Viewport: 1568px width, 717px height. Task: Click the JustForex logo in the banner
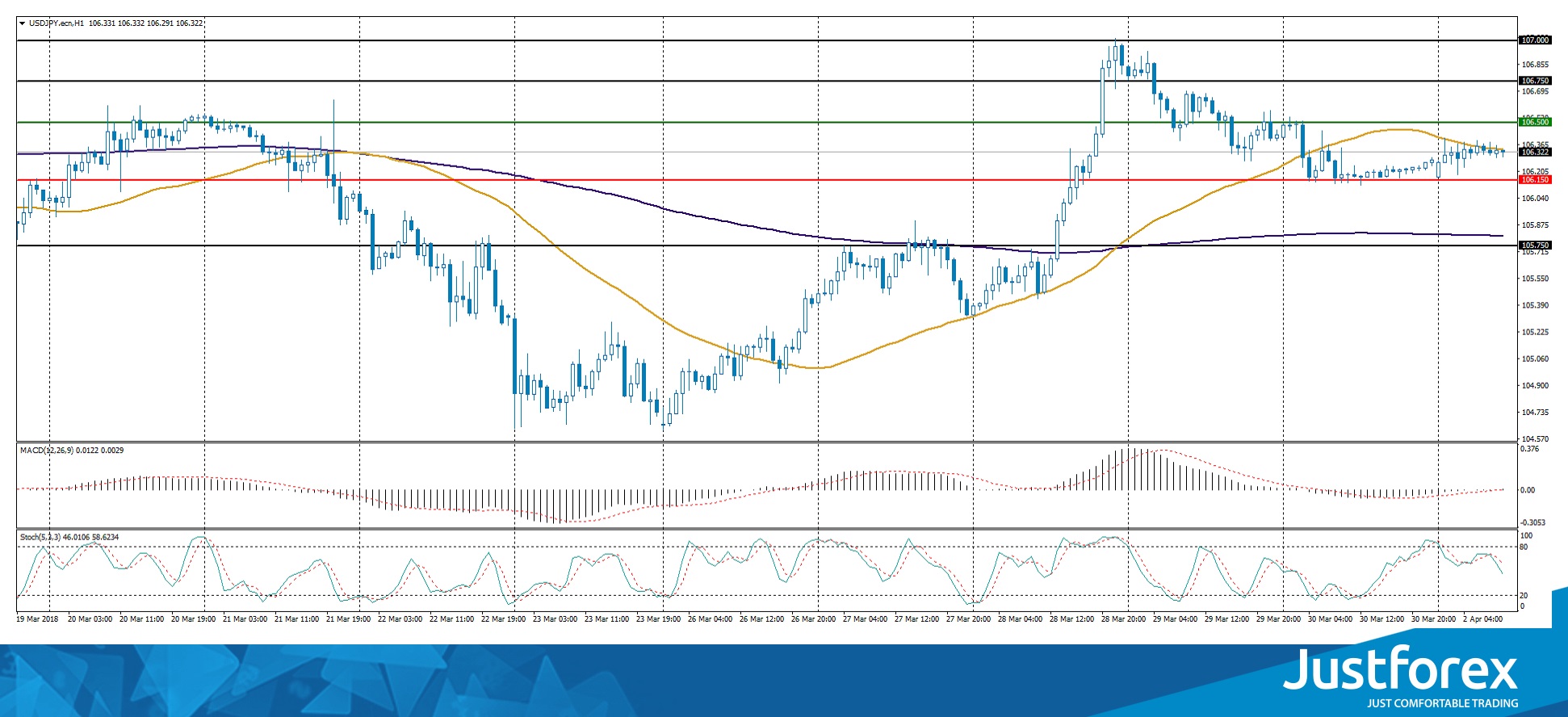click(1401, 669)
